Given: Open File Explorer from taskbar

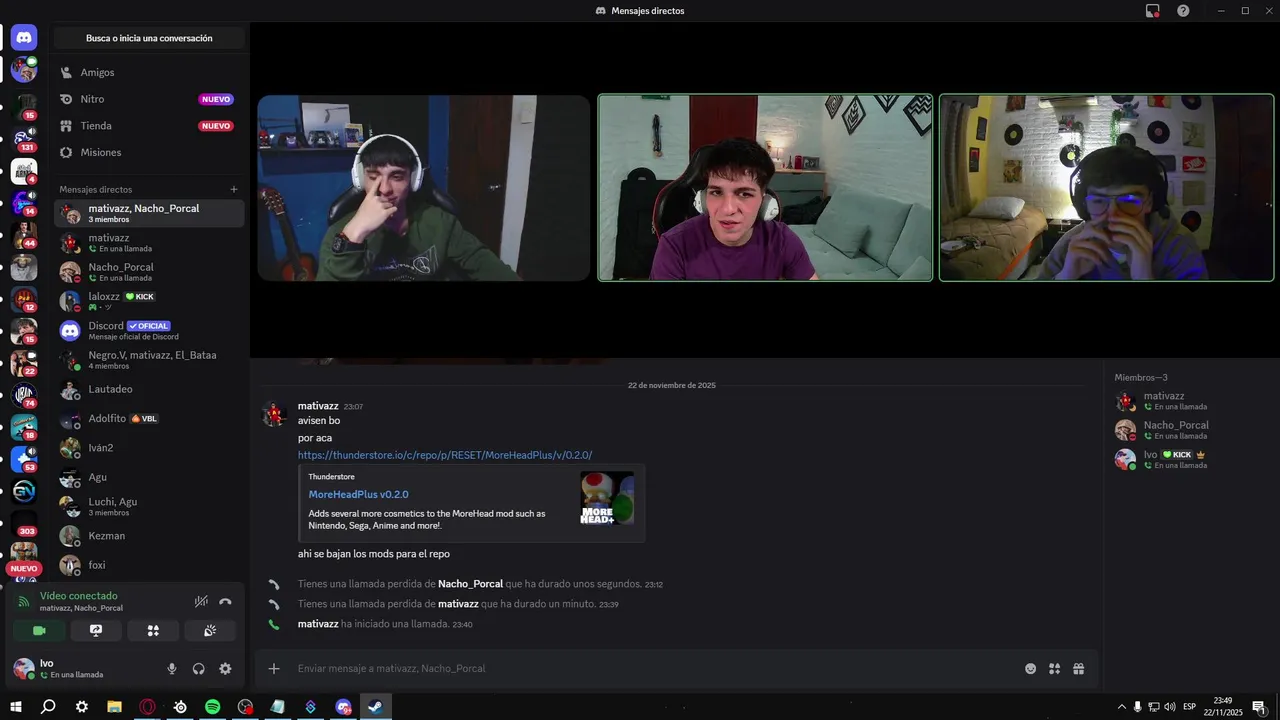Looking at the screenshot, I should 114,707.
